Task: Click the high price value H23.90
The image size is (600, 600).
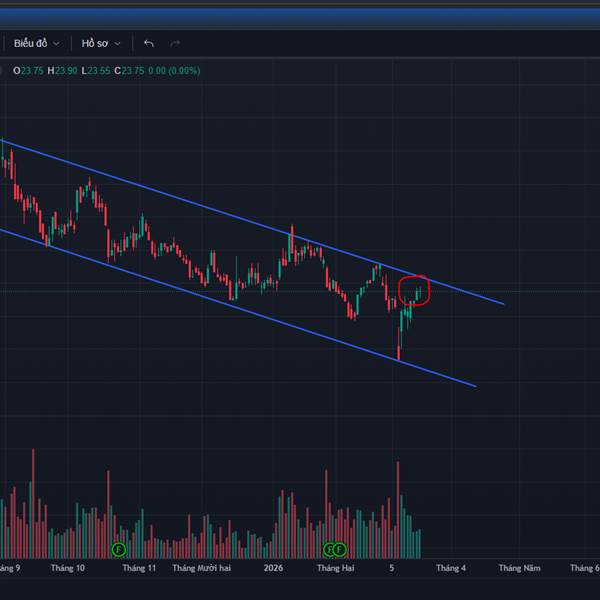Action: (64, 71)
